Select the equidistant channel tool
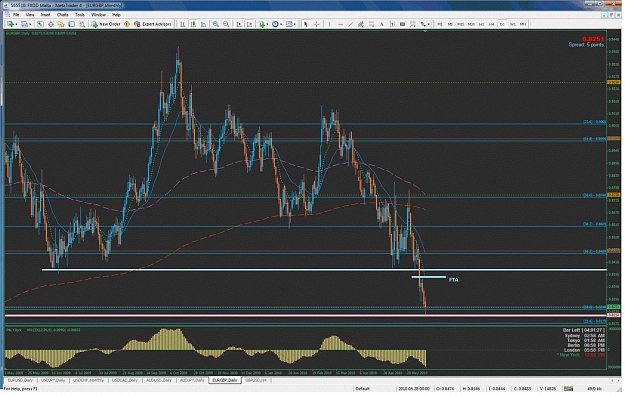Image resolution: width=625 pixels, height=395 pixels. pos(360,24)
